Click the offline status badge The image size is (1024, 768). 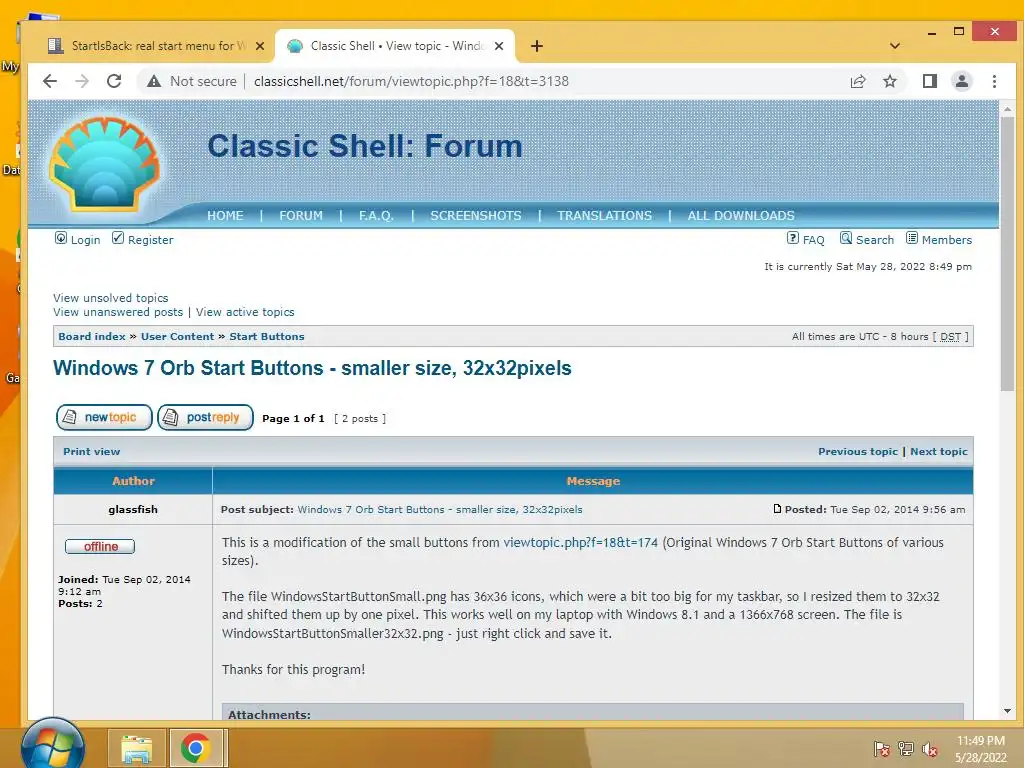(x=100, y=546)
